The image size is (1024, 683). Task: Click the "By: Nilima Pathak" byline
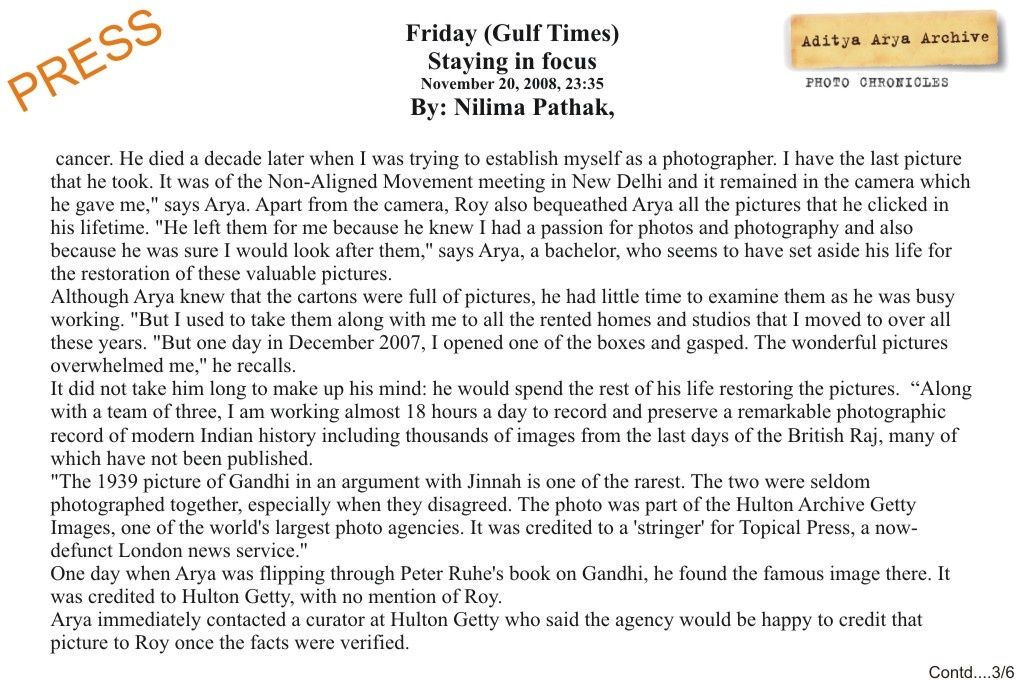click(x=512, y=108)
